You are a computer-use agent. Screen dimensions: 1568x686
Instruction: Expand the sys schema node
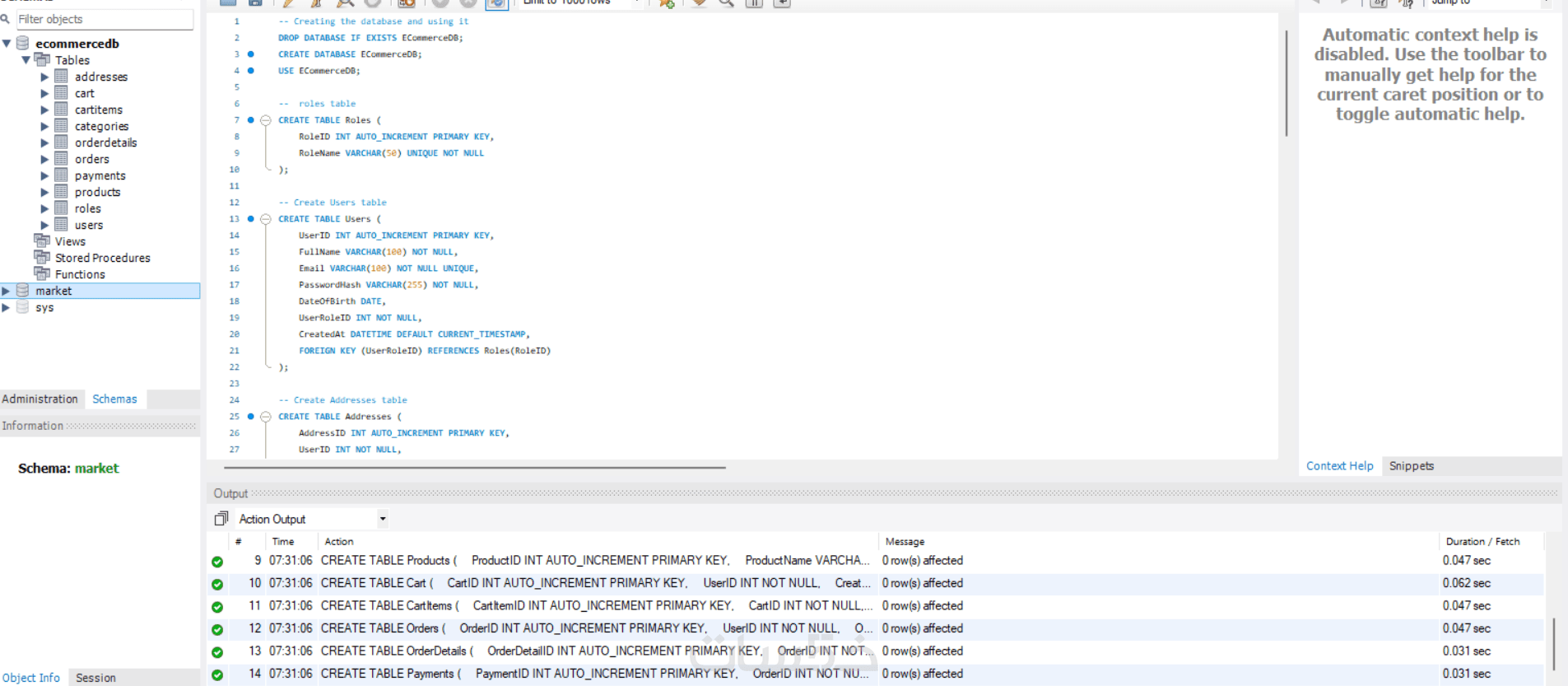pyautogui.click(x=7, y=307)
